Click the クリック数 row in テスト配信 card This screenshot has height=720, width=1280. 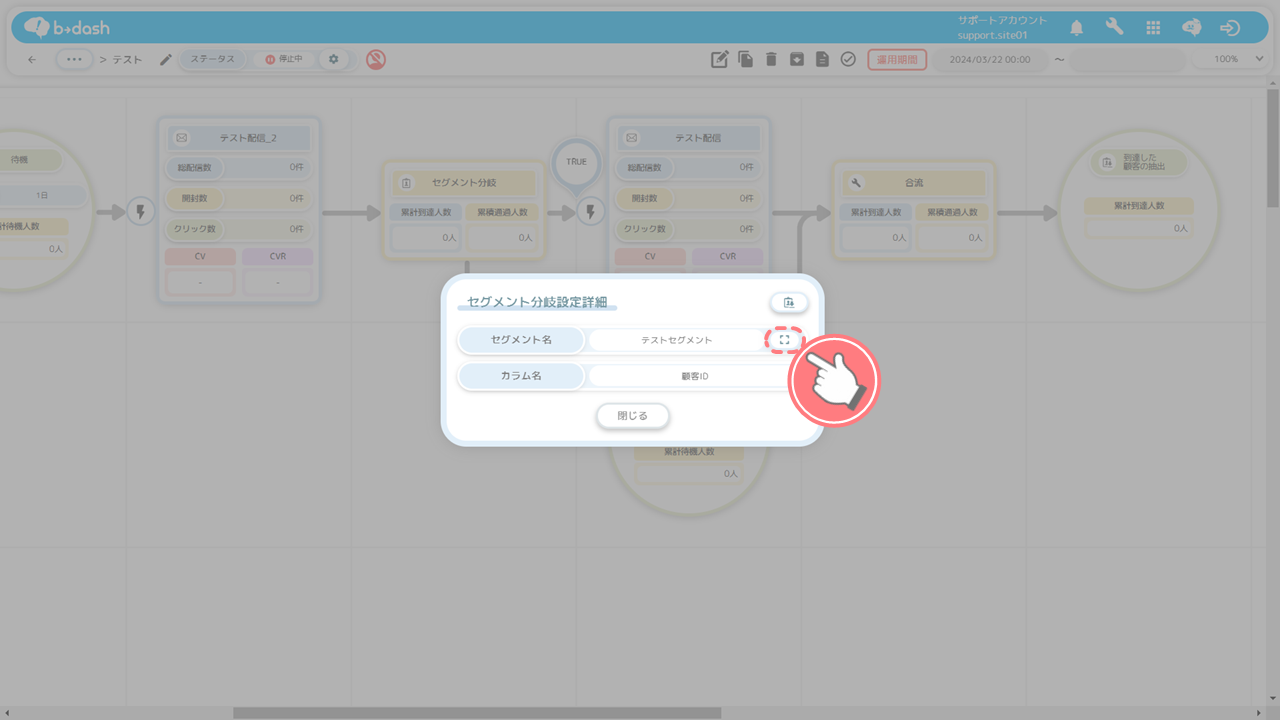pyautogui.click(x=689, y=229)
